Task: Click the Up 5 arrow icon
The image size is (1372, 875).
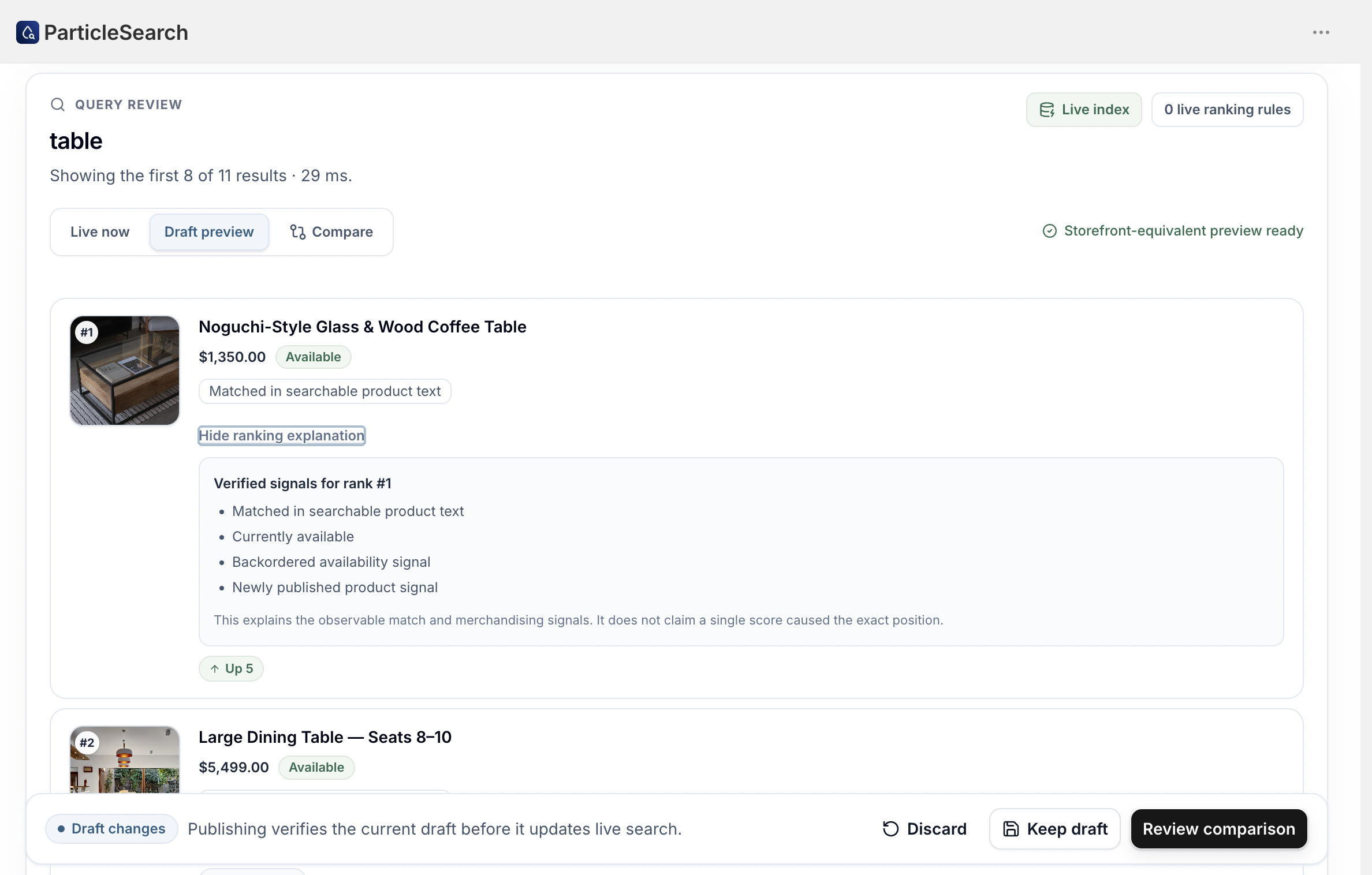Action: point(215,668)
